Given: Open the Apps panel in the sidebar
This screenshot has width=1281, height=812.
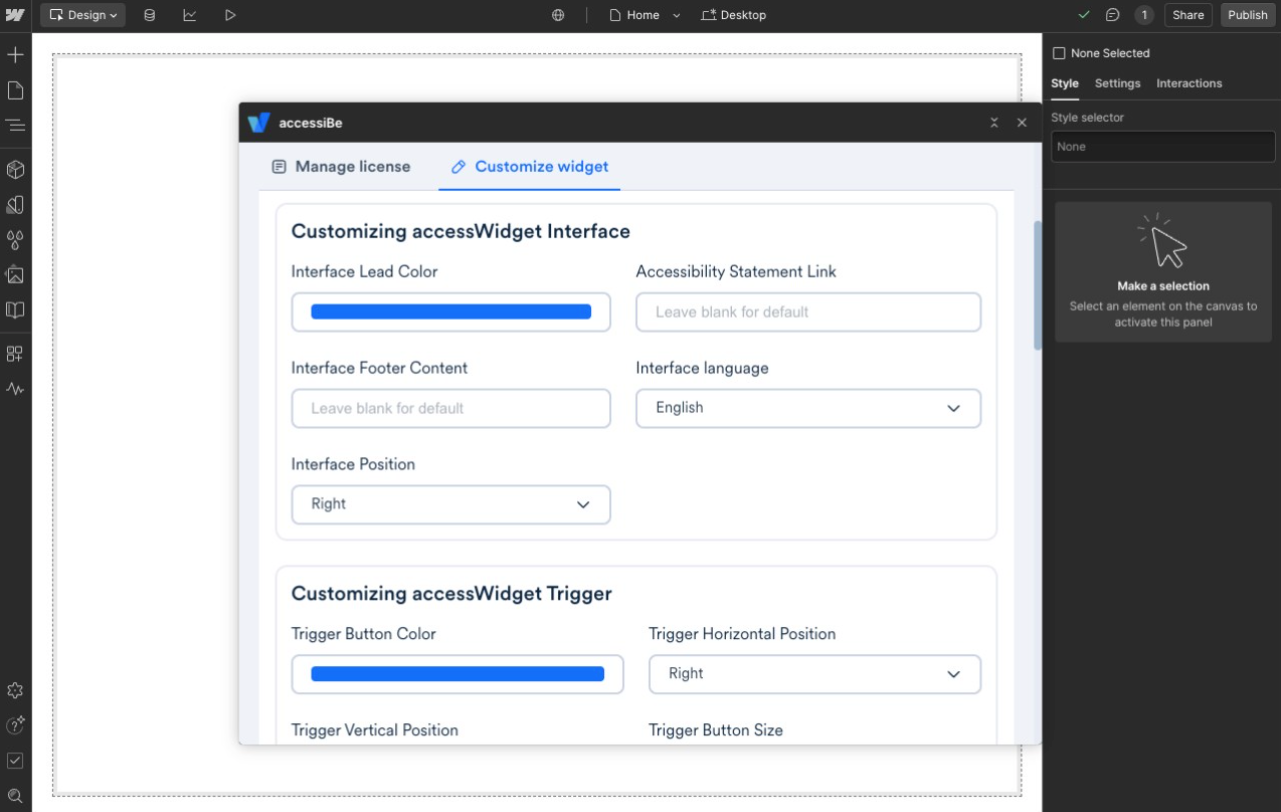Looking at the screenshot, I should click(15, 353).
